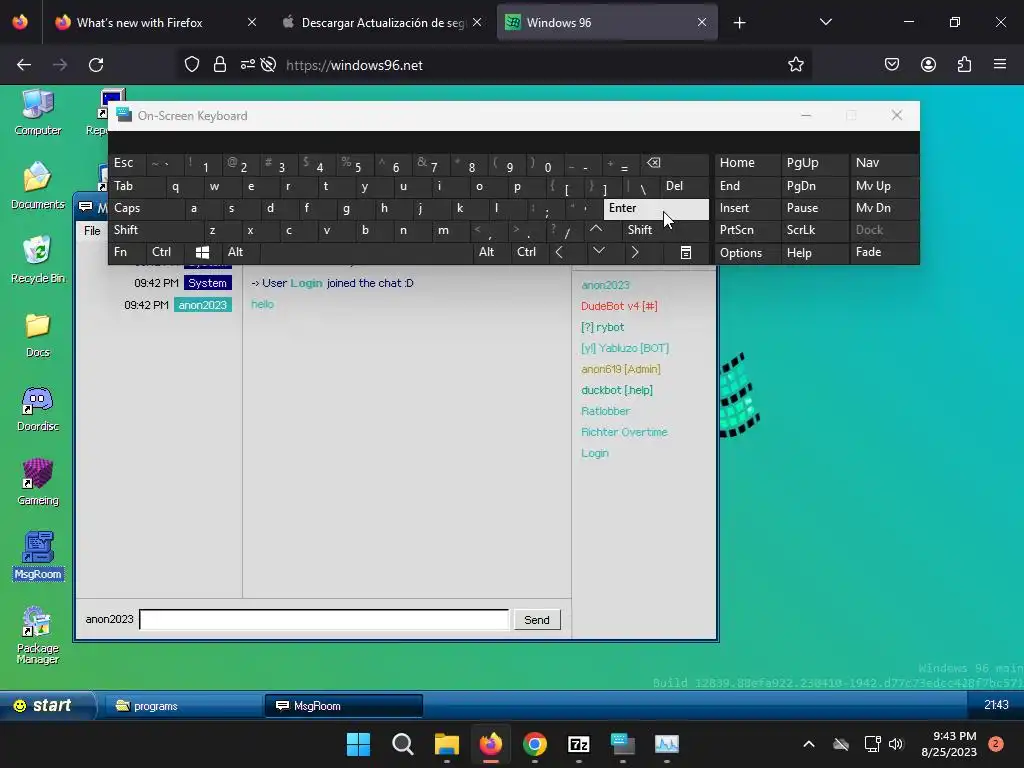The height and width of the screenshot is (768, 1024).
Task: Open the Package Manager desktop icon
Action: [38, 635]
